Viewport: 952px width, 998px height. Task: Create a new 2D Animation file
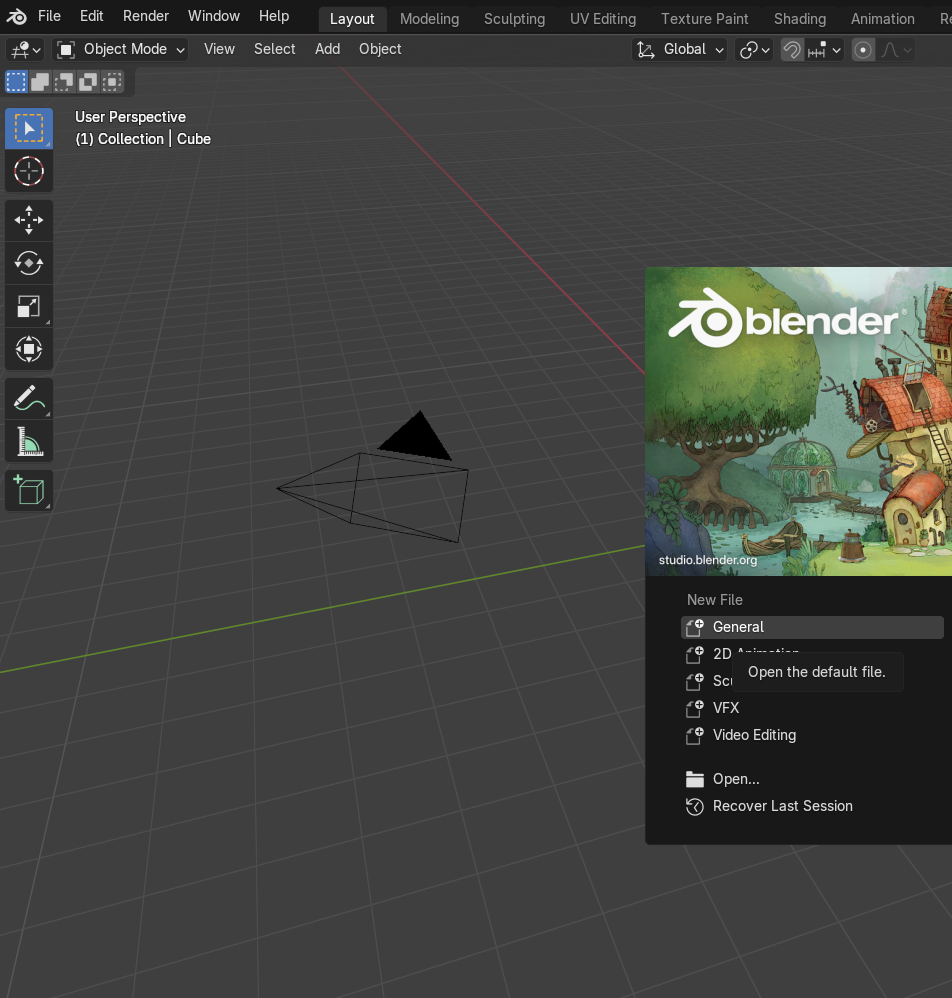(x=812, y=654)
